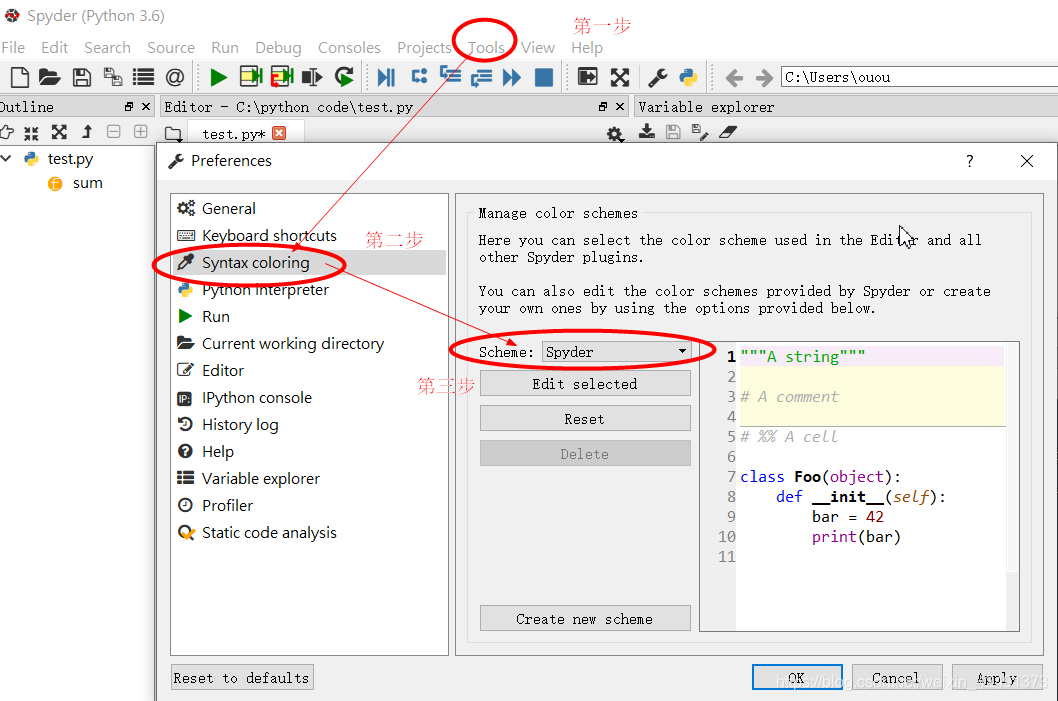Click the debugger Continue execution icon
Screen dimensions: 1058x701
click(512, 78)
